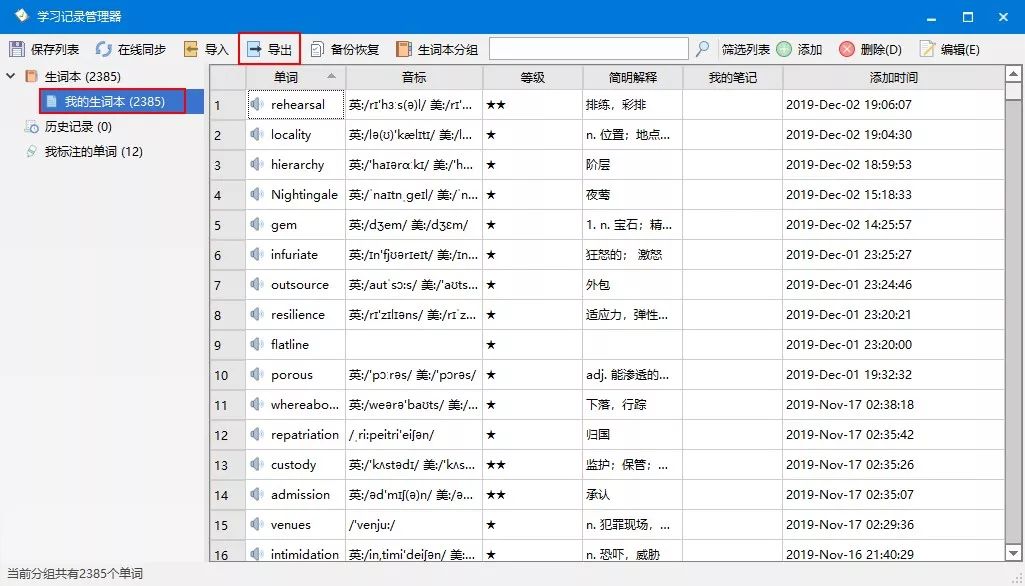The height and width of the screenshot is (586, 1025).
Task: Play pronunciation for the word custody
Action: pyautogui.click(x=255, y=464)
